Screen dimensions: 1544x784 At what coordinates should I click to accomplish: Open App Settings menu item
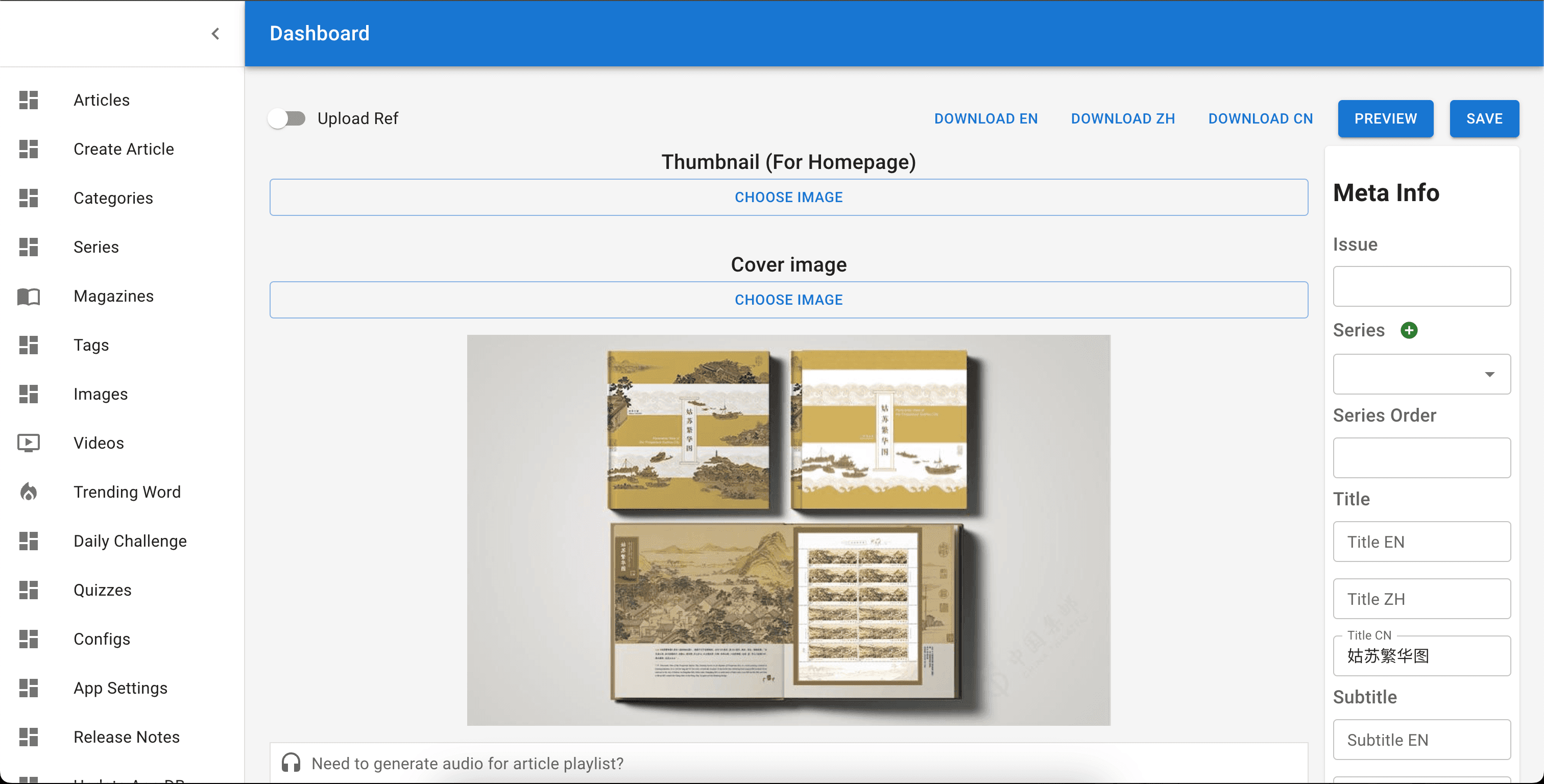click(122, 688)
